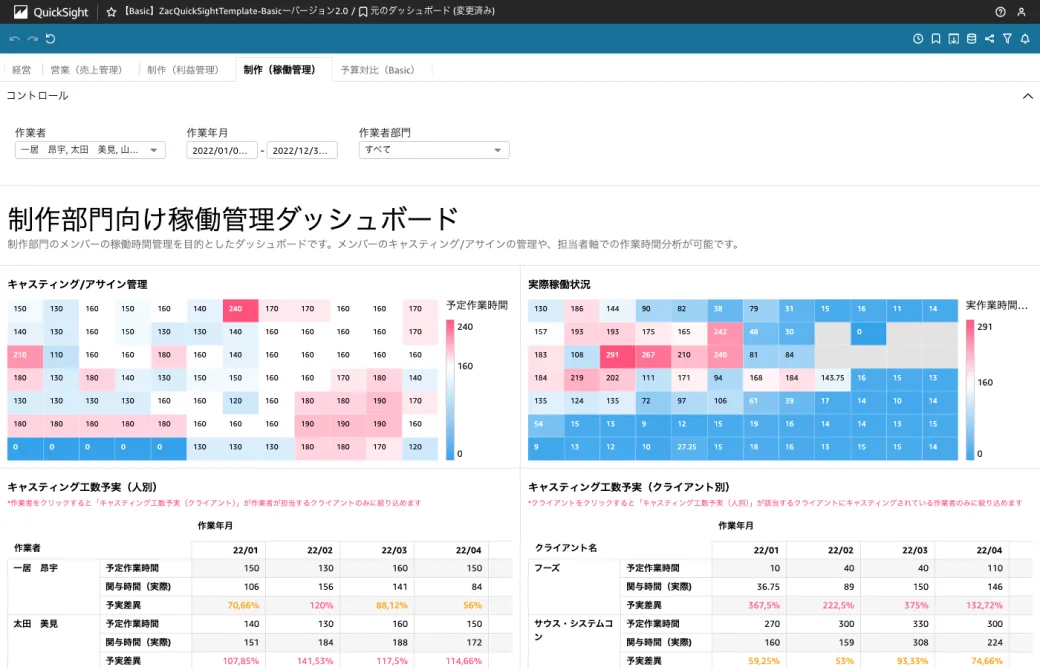
Task: Switch to 予算対比（Basic）tab
Action: point(377,70)
